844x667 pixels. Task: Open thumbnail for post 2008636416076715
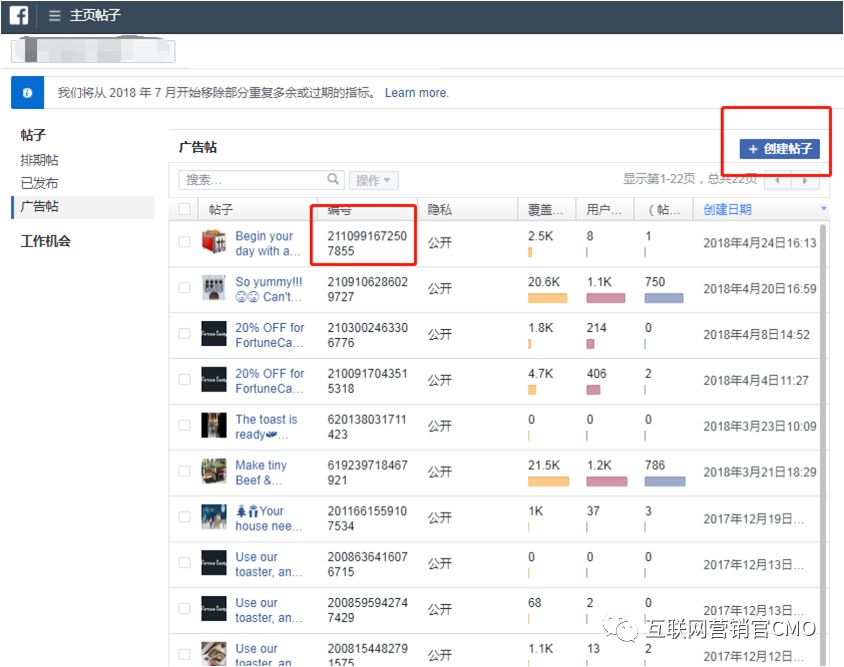click(214, 563)
